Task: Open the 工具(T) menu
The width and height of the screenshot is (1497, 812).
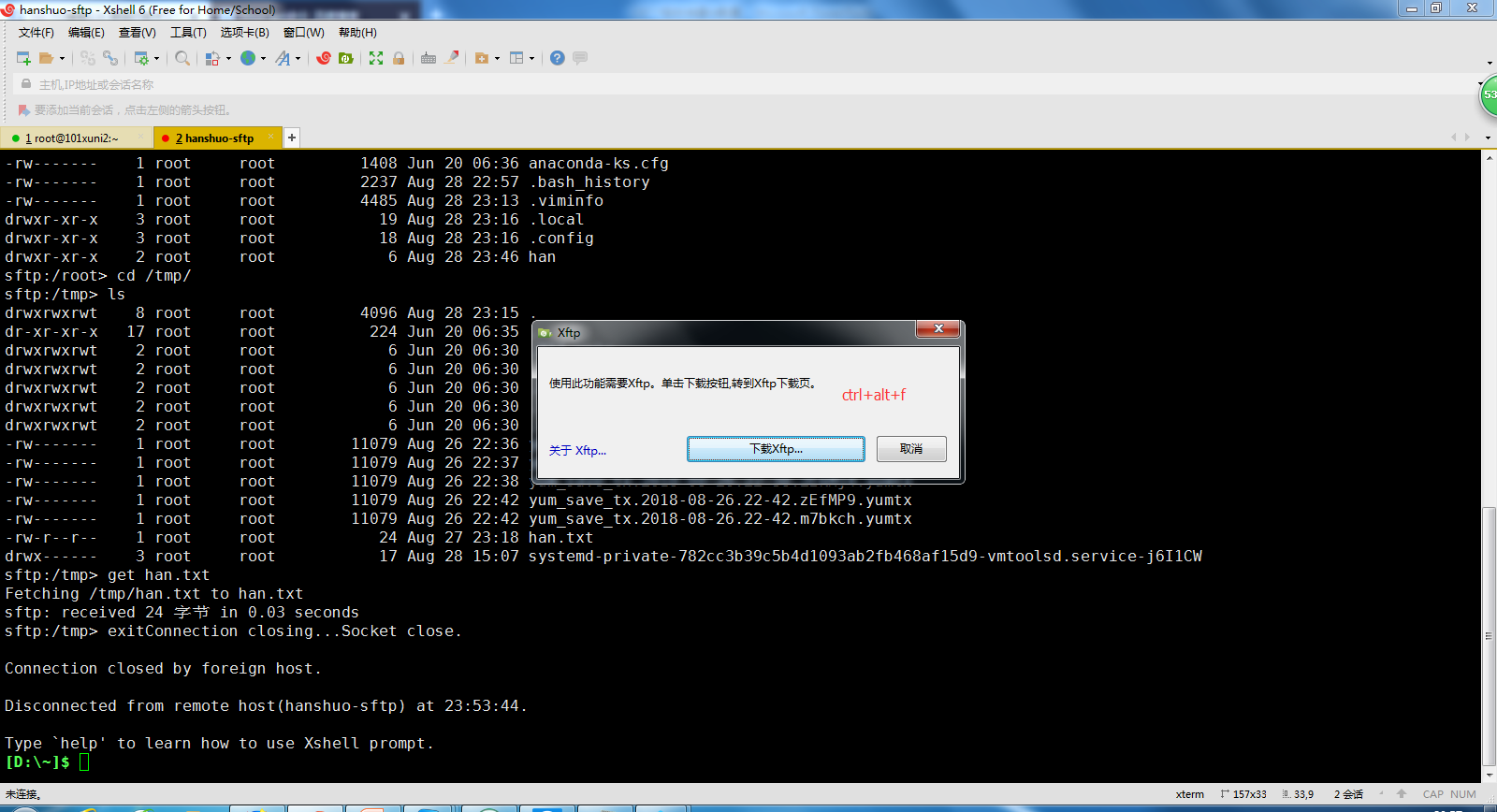Action: (x=188, y=33)
